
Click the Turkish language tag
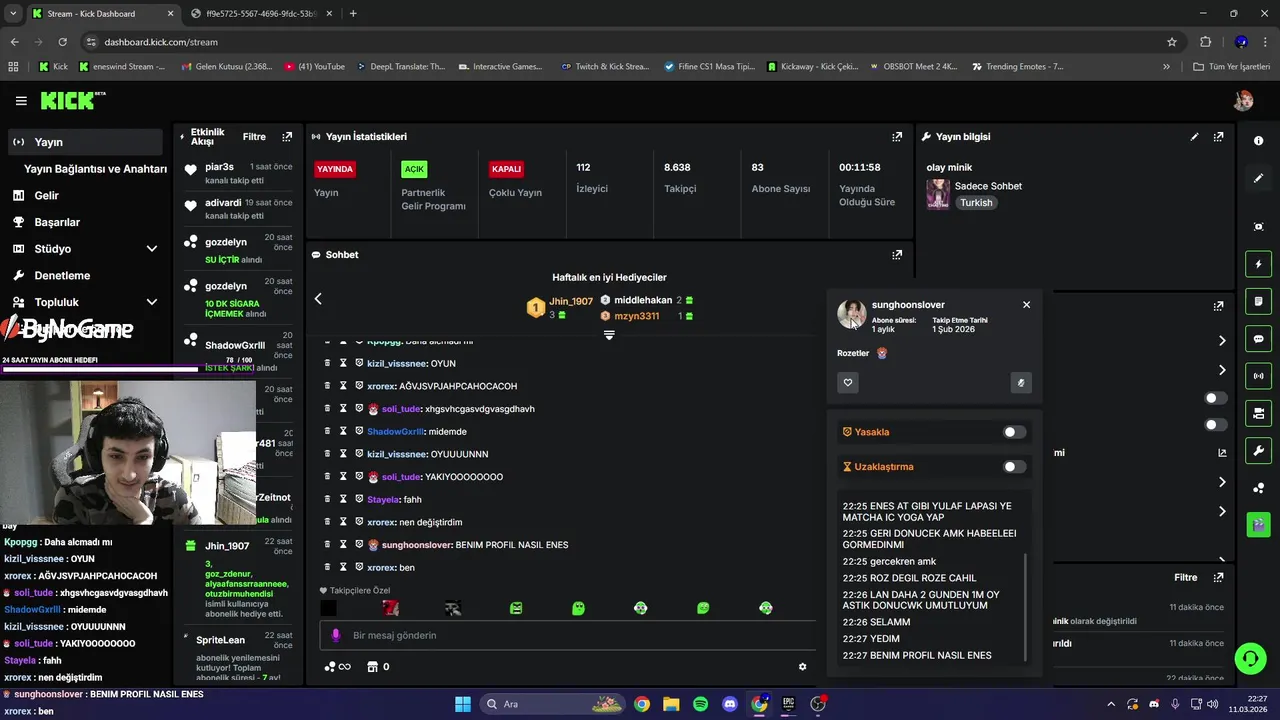pos(976,203)
